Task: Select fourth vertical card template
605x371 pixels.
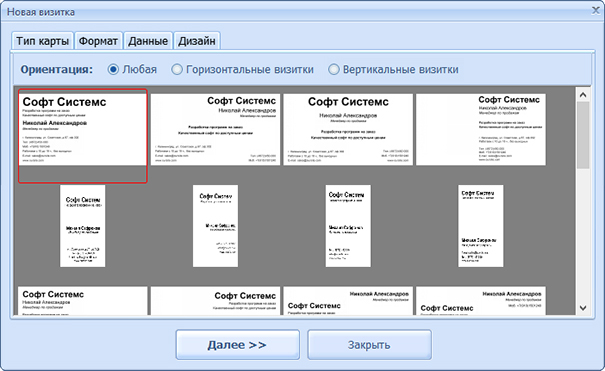Action: tap(481, 226)
